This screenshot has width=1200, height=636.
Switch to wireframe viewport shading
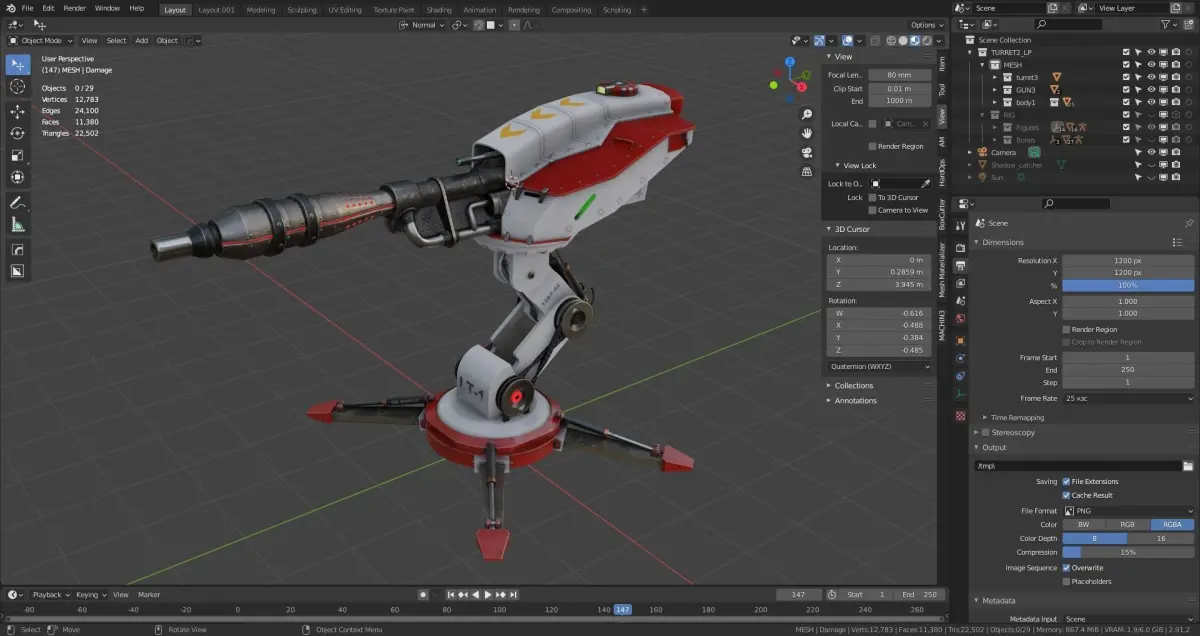891,41
